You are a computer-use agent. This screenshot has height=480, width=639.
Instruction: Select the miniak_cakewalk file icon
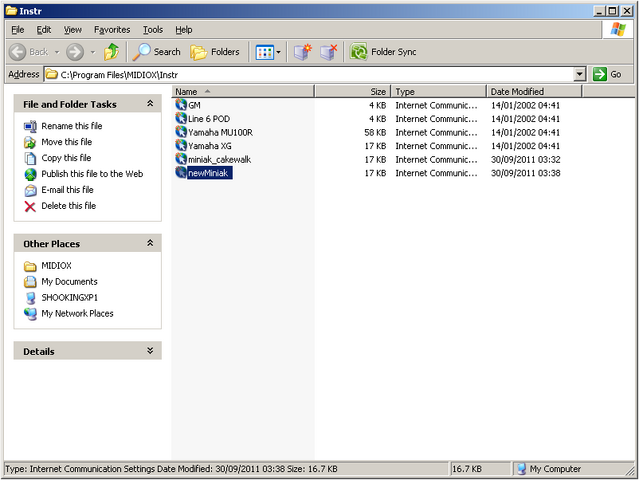pyautogui.click(x=181, y=159)
